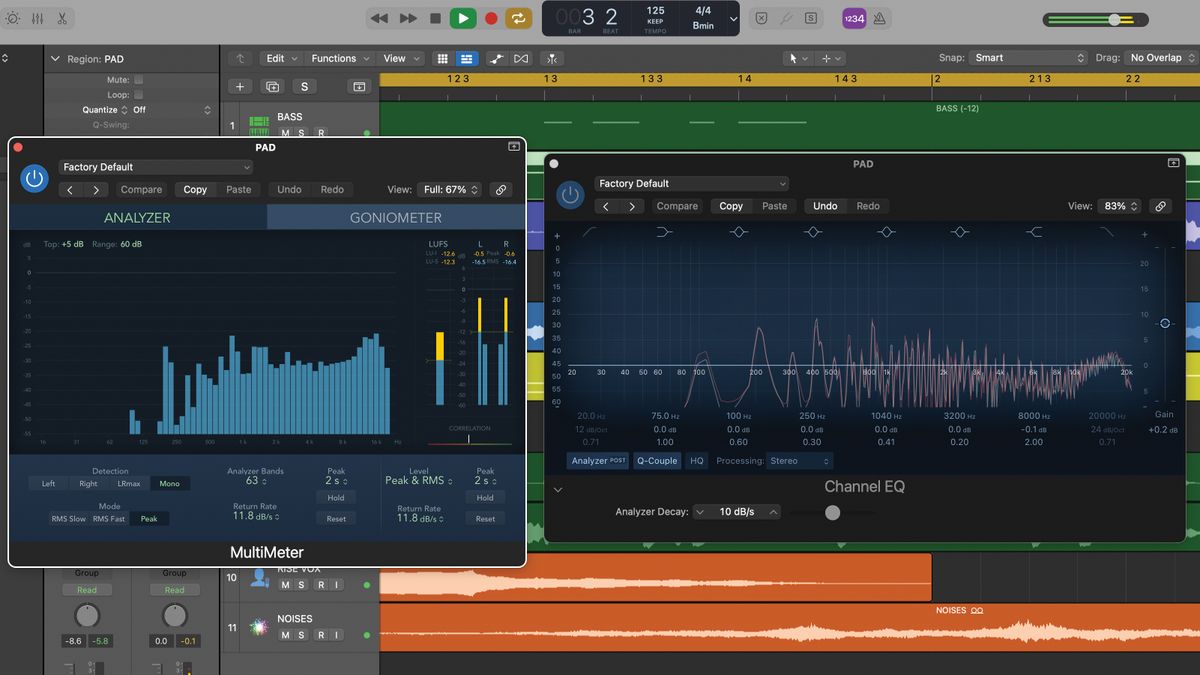
Task: Switch to the GONIOMETER tab in MultiMeter
Action: click(396, 216)
